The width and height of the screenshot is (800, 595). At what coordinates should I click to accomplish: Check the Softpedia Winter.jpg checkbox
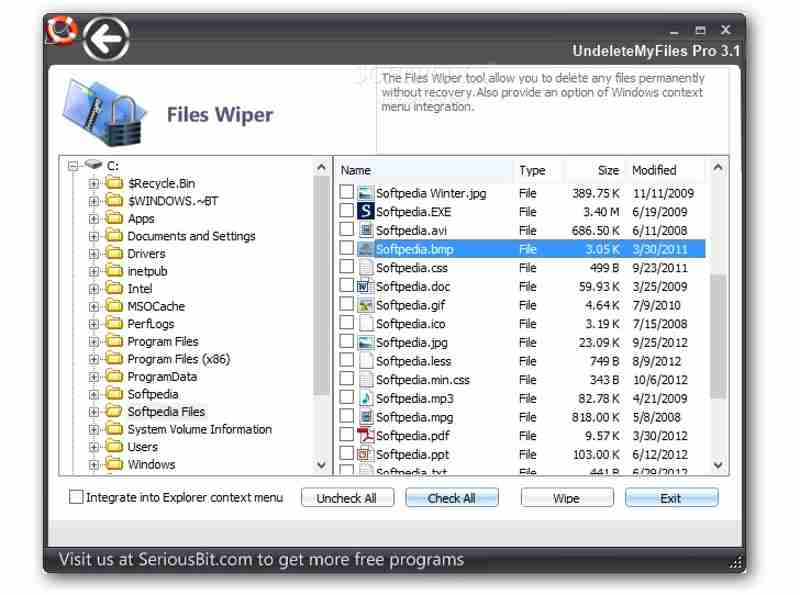coord(346,193)
